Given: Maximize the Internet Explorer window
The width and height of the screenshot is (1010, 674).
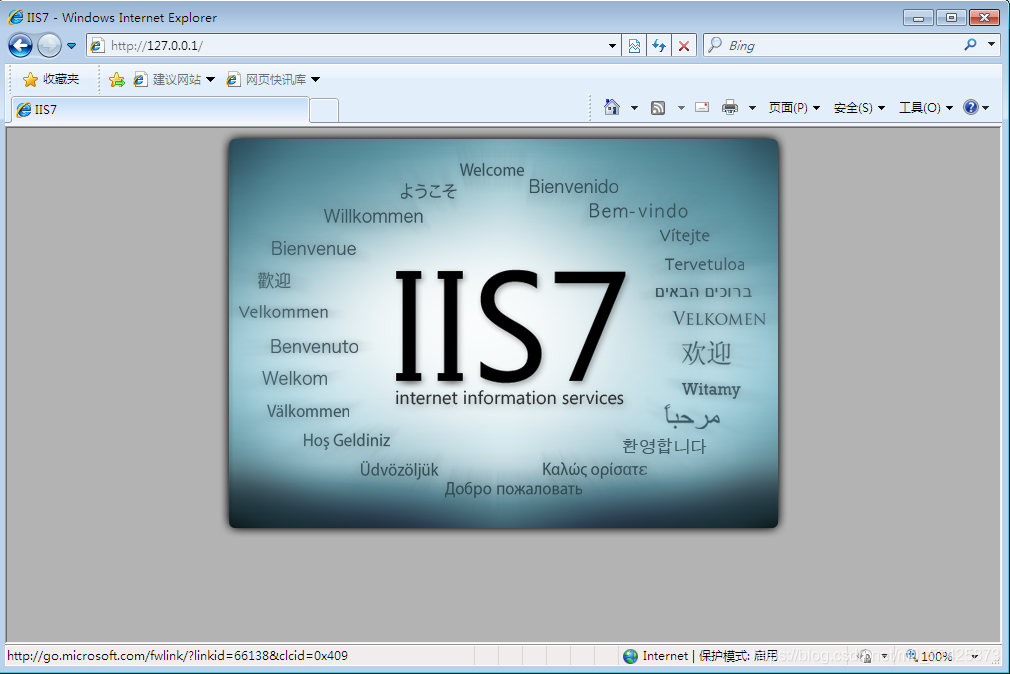Looking at the screenshot, I should coord(951,17).
